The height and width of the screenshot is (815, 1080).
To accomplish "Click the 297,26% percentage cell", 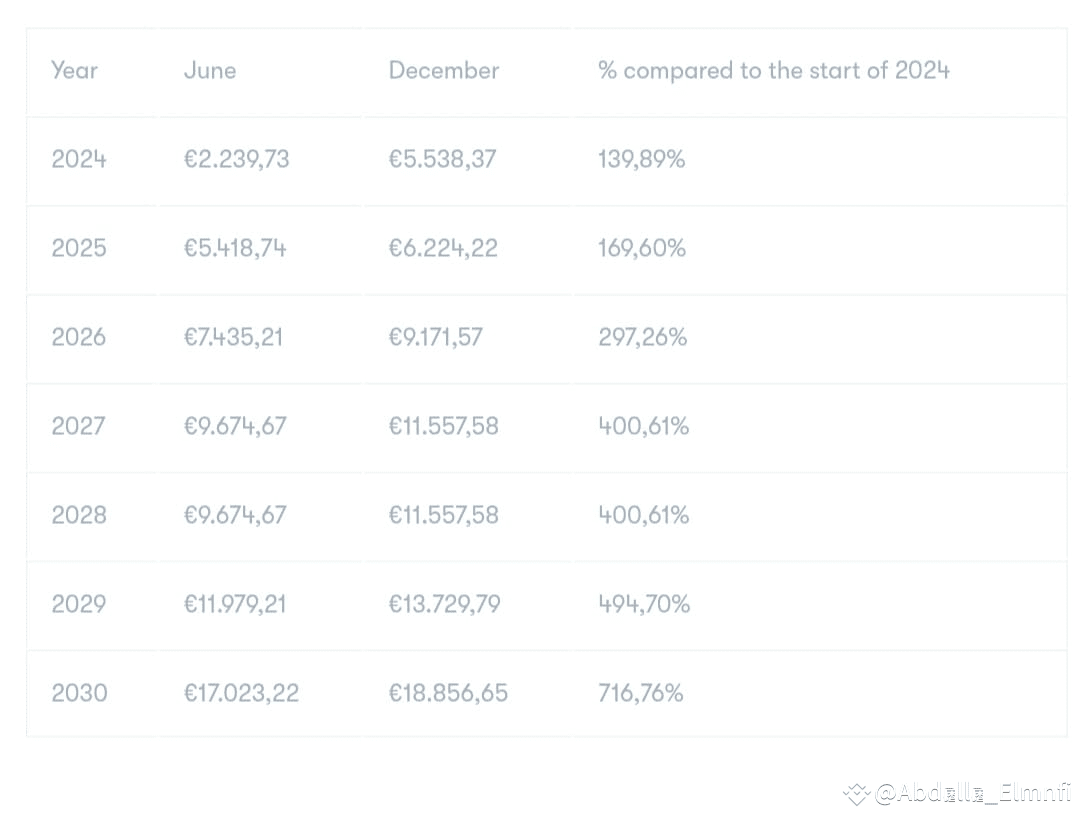I will 642,337.
